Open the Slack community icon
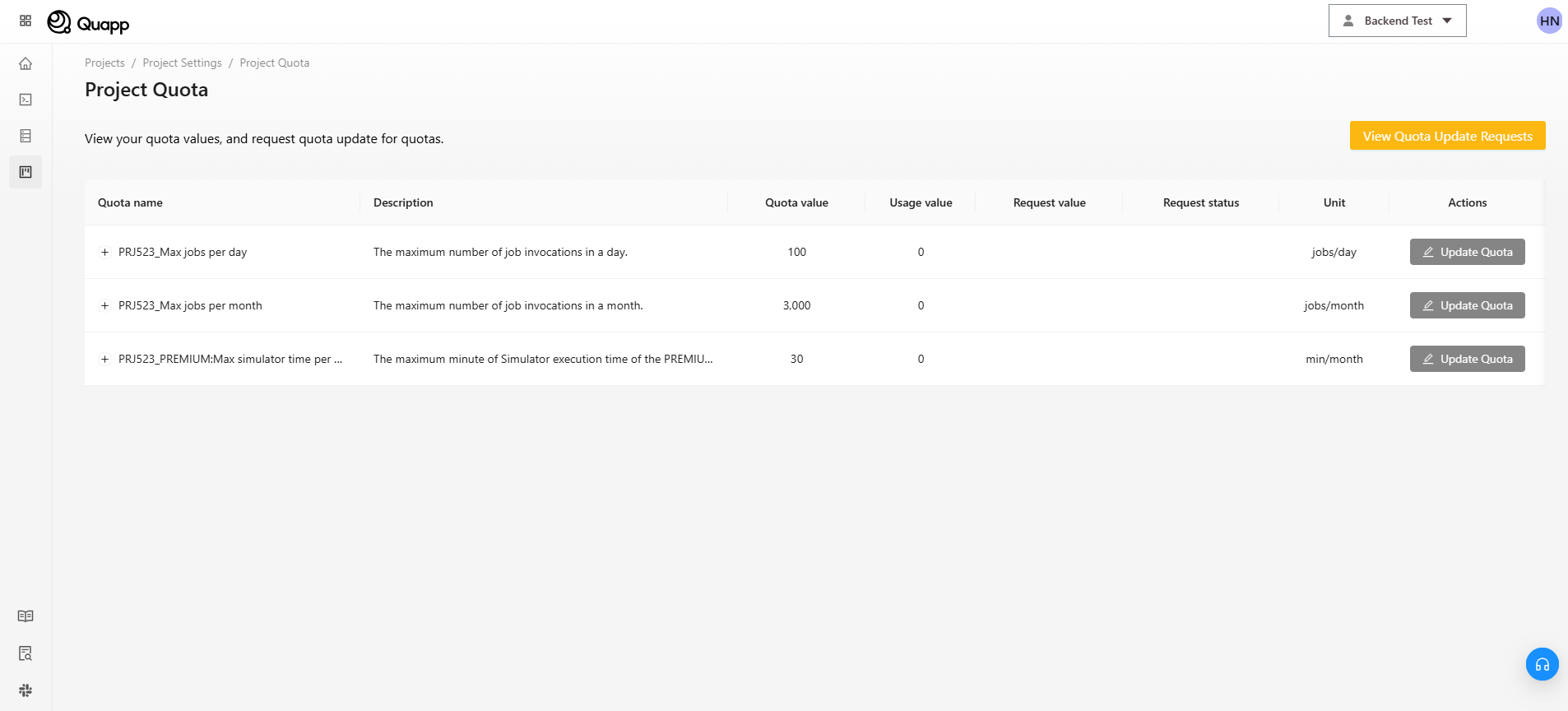The width and height of the screenshot is (1568, 711). [x=26, y=690]
